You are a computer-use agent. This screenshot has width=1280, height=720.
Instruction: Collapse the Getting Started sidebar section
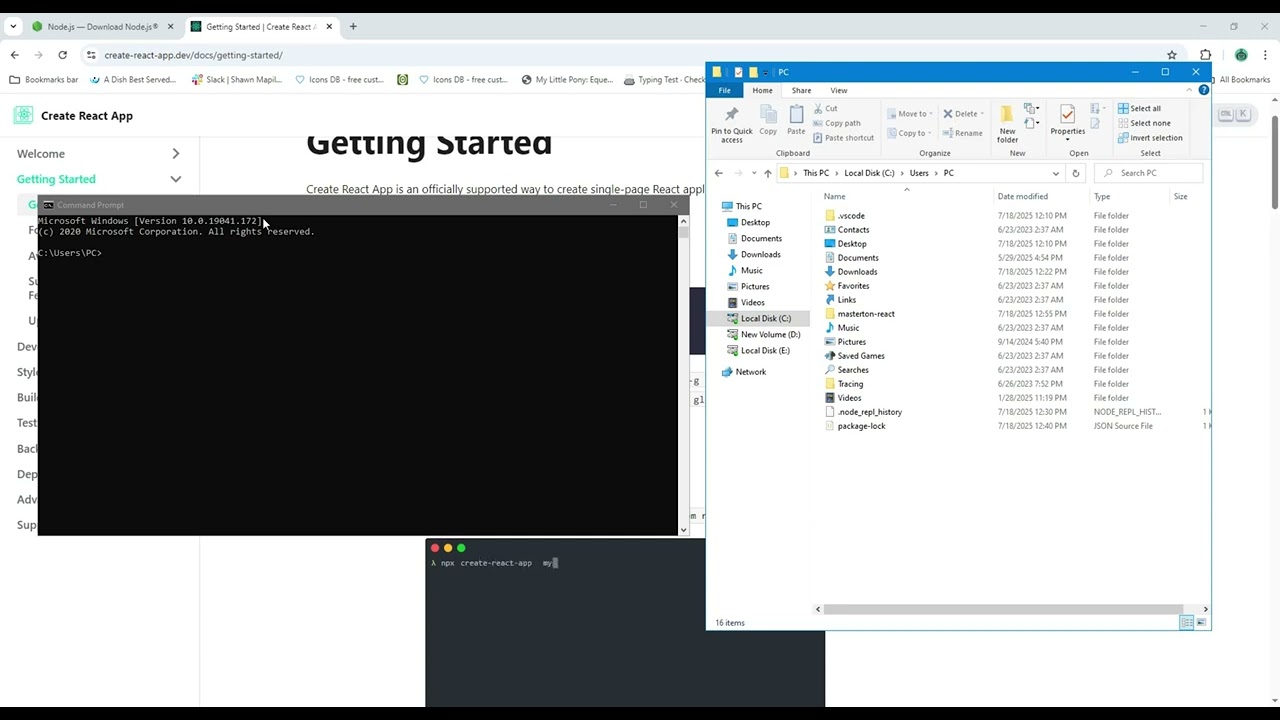pyautogui.click(x=175, y=179)
